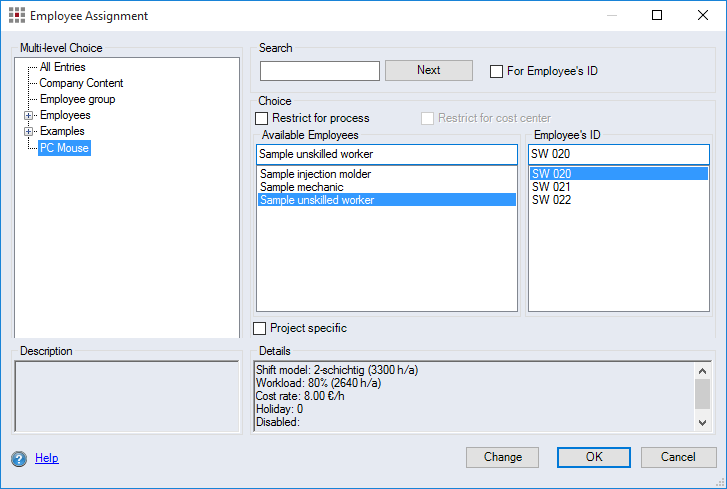
Task: Click the blue Help question mark icon
Action: click(x=19, y=459)
